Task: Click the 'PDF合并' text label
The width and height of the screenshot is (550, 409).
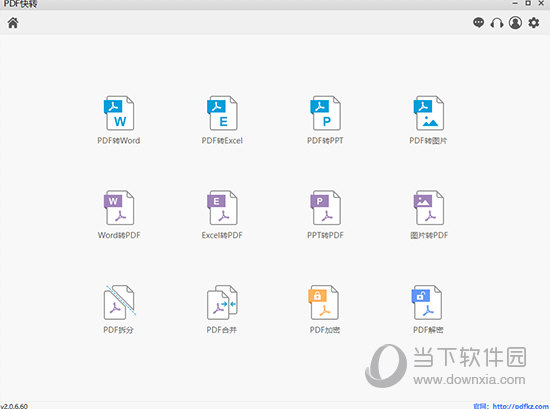Action: click(221, 330)
